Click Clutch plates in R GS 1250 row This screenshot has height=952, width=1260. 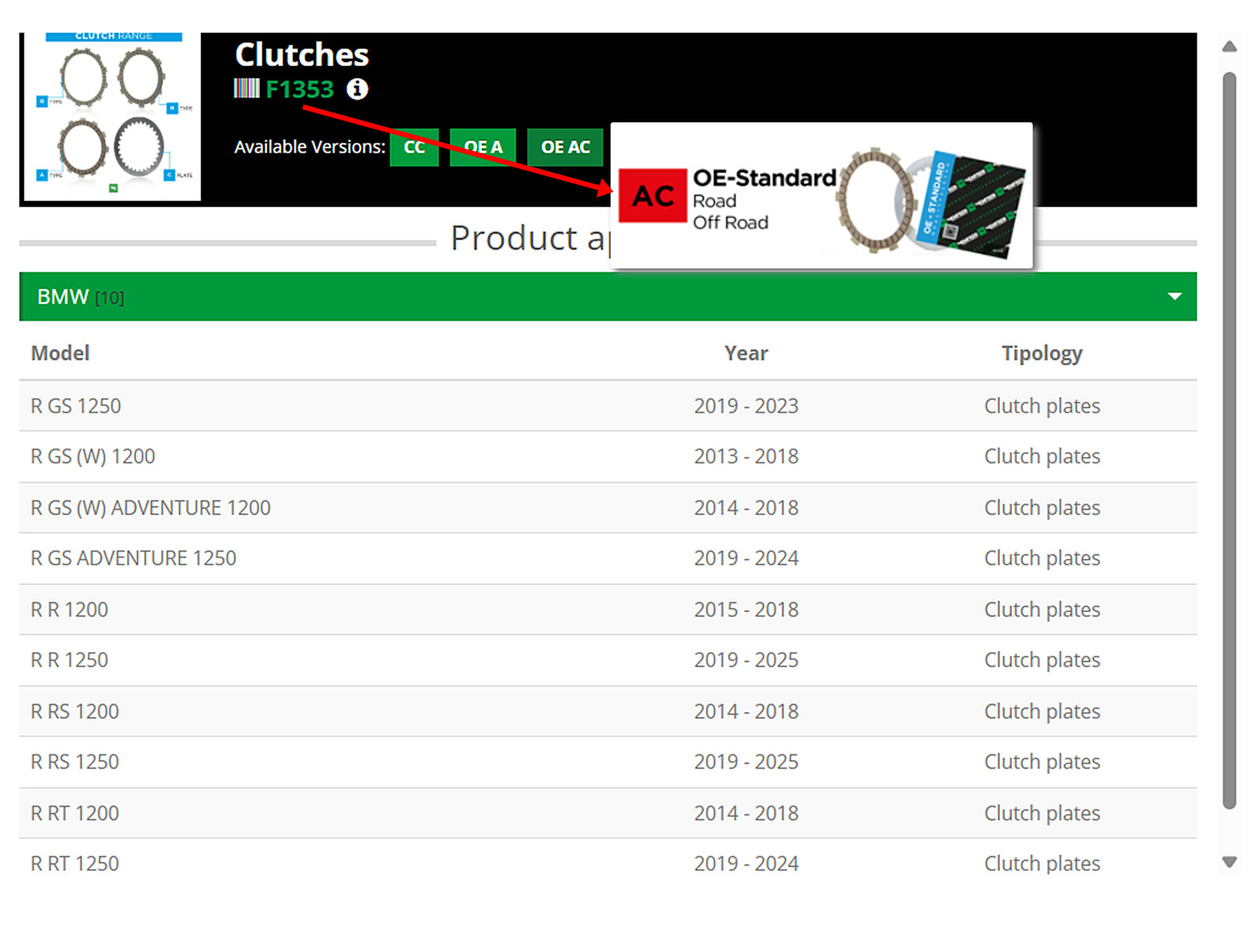point(1042,406)
